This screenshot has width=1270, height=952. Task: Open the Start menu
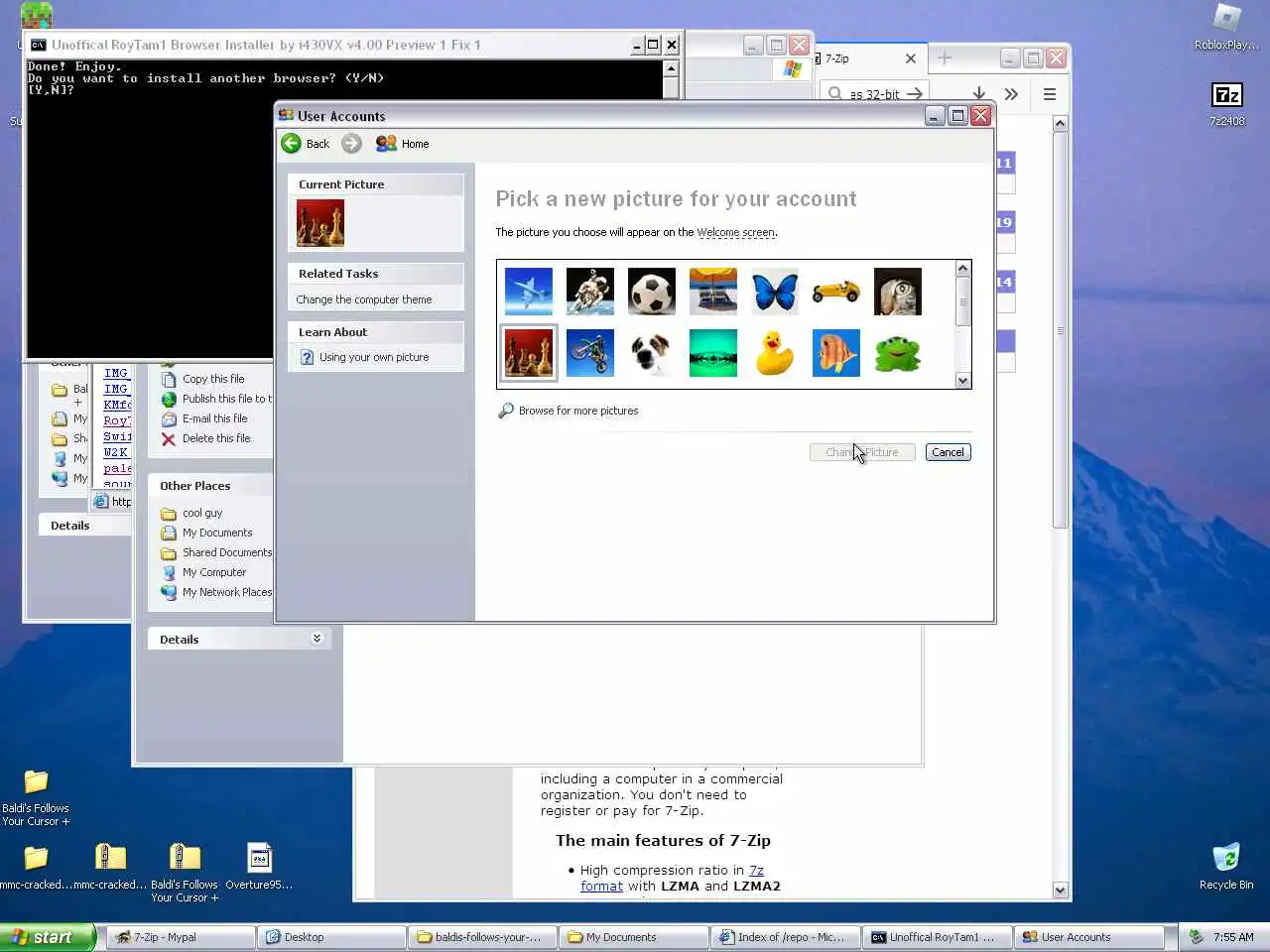coord(48,937)
